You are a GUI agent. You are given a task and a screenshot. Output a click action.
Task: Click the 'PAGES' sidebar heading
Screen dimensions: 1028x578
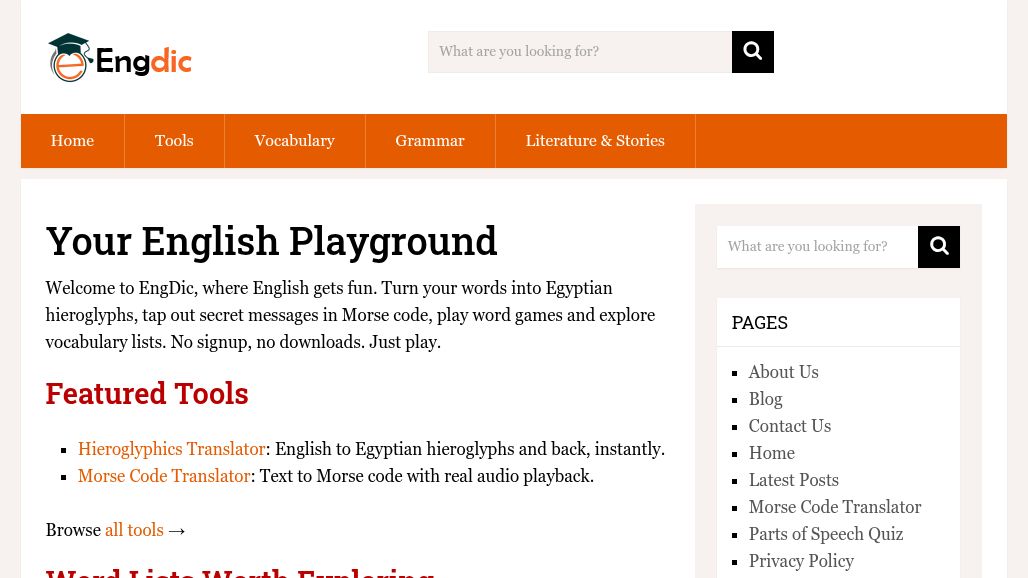[x=759, y=322]
